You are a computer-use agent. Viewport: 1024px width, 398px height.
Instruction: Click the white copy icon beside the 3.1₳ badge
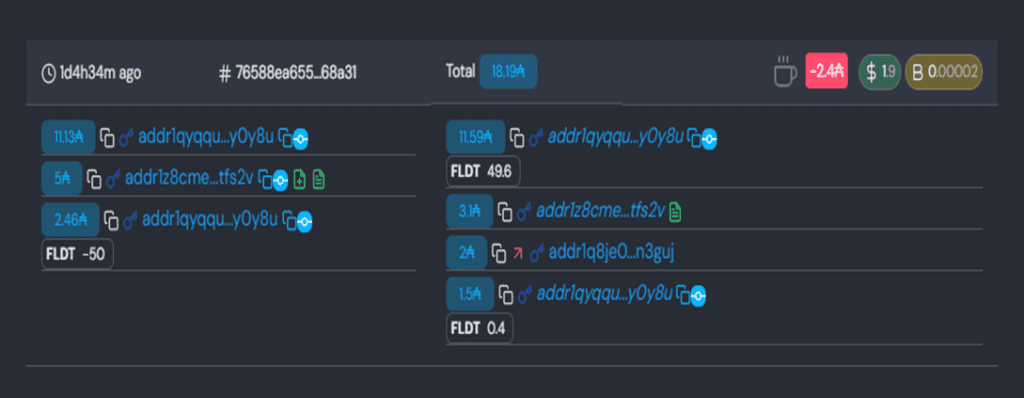pos(505,211)
